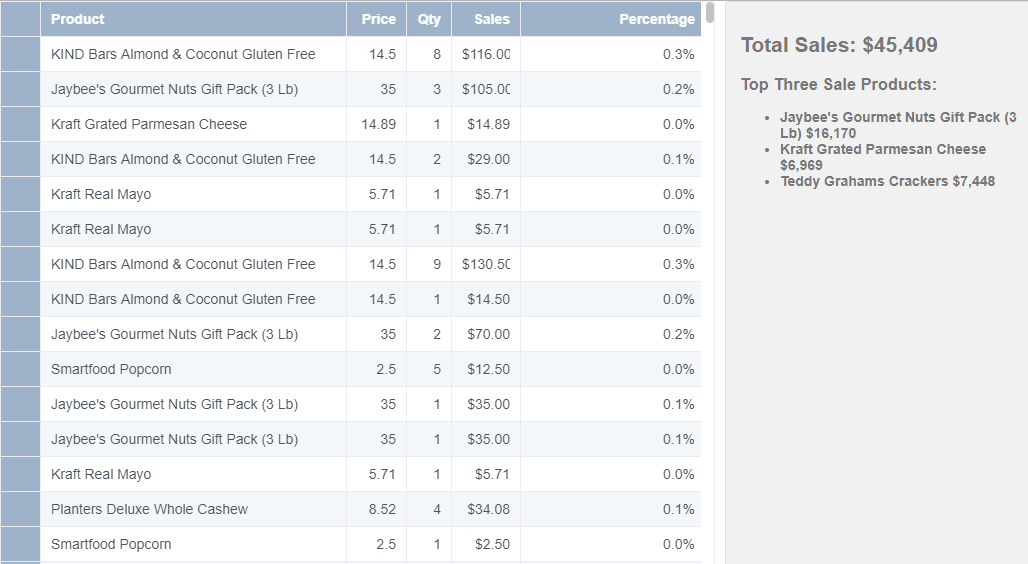Click the $12.50 sales cell
This screenshot has width=1028, height=564.
point(486,369)
